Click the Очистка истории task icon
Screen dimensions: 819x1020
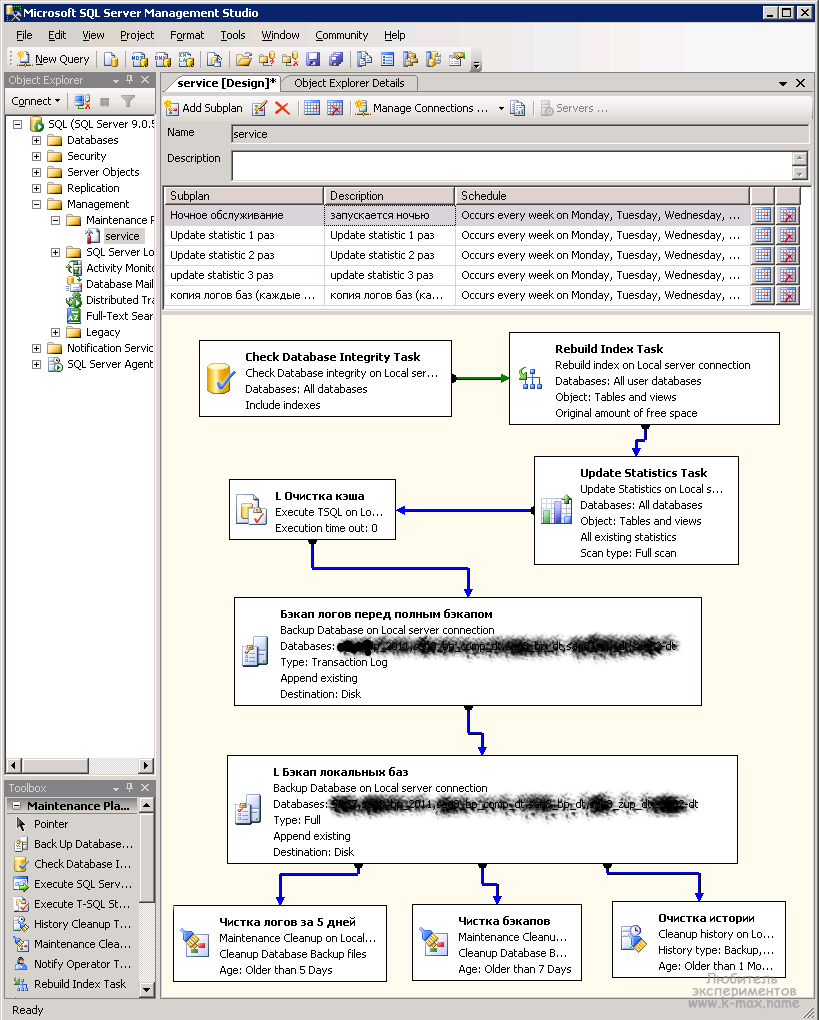click(x=633, y=937)
